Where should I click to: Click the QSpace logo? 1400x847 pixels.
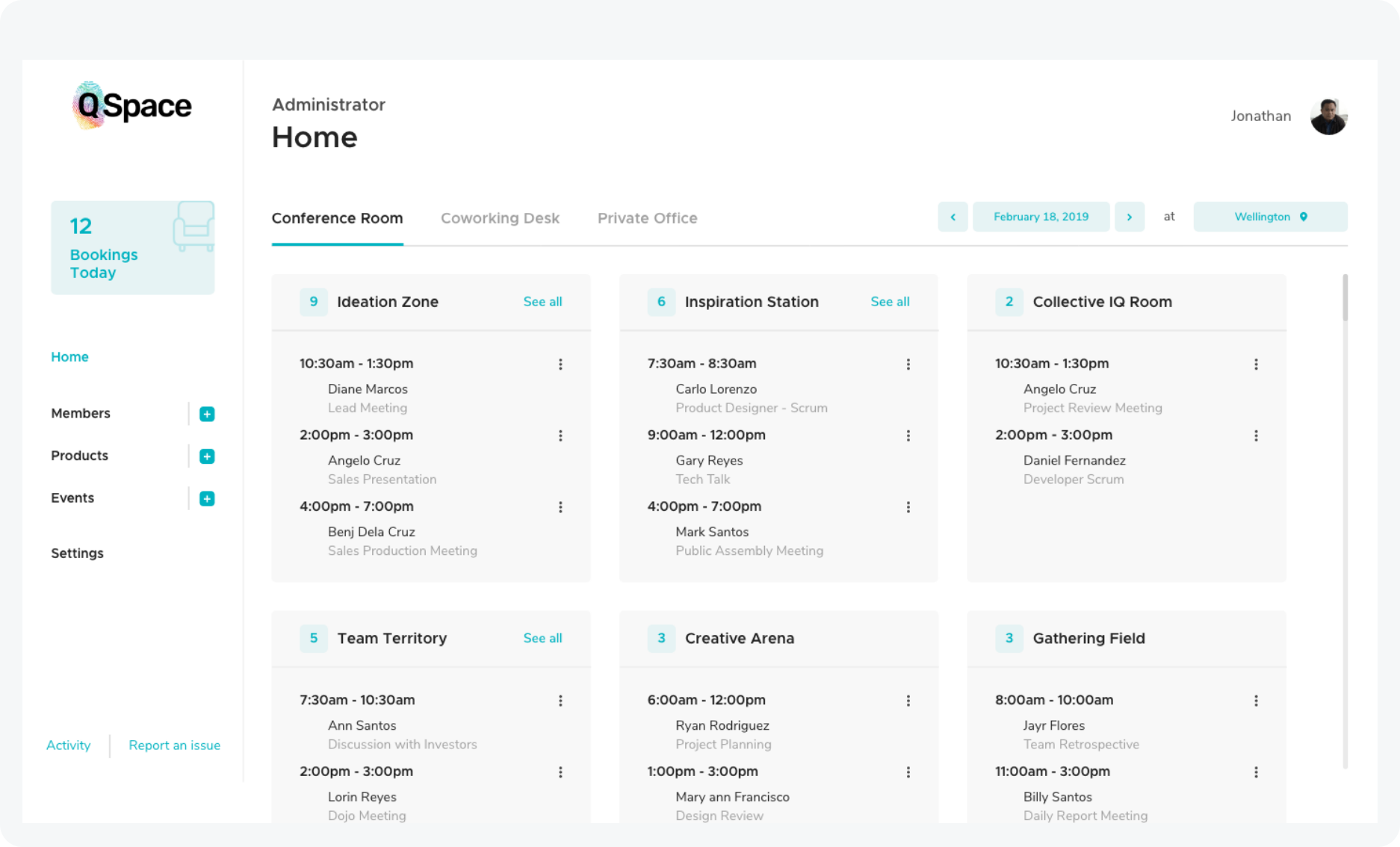[x=132, y=105]
